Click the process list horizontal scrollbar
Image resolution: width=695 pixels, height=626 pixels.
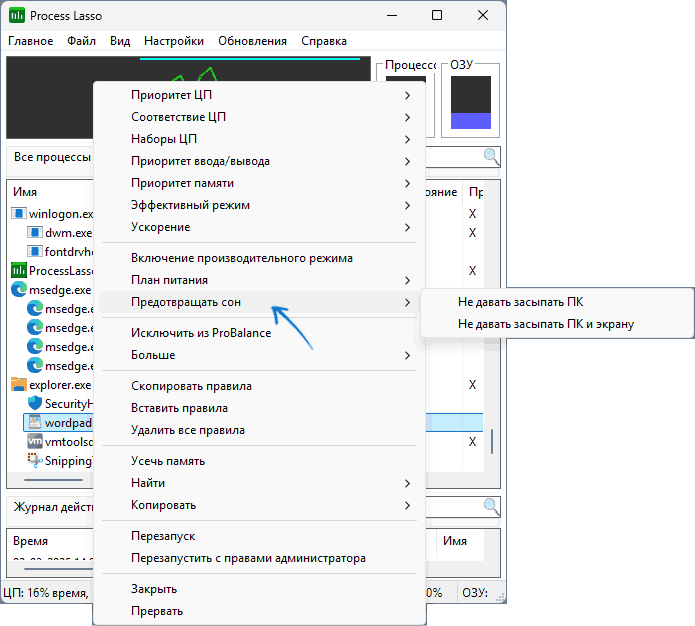click(x=53, y=480)
